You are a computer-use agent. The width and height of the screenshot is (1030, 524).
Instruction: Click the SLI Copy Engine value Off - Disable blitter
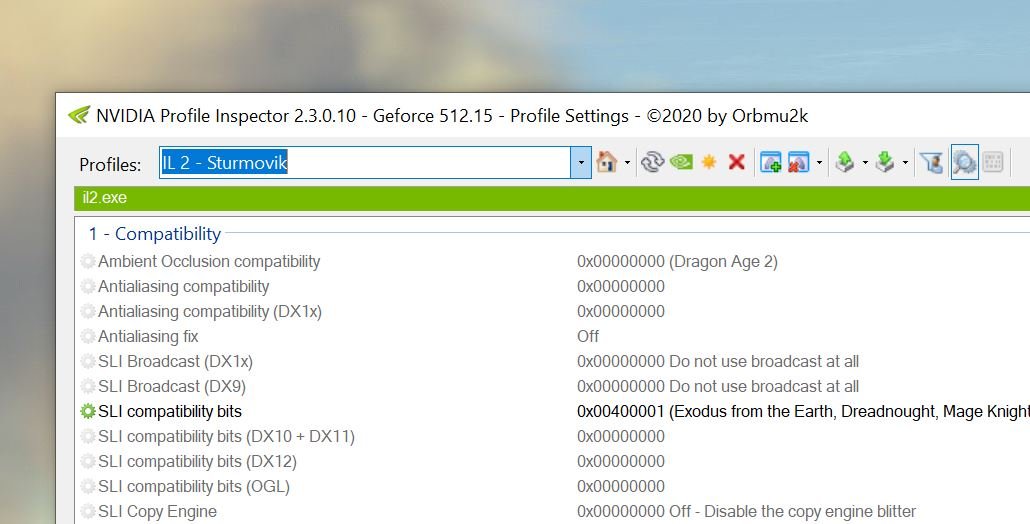pos(746,512)
